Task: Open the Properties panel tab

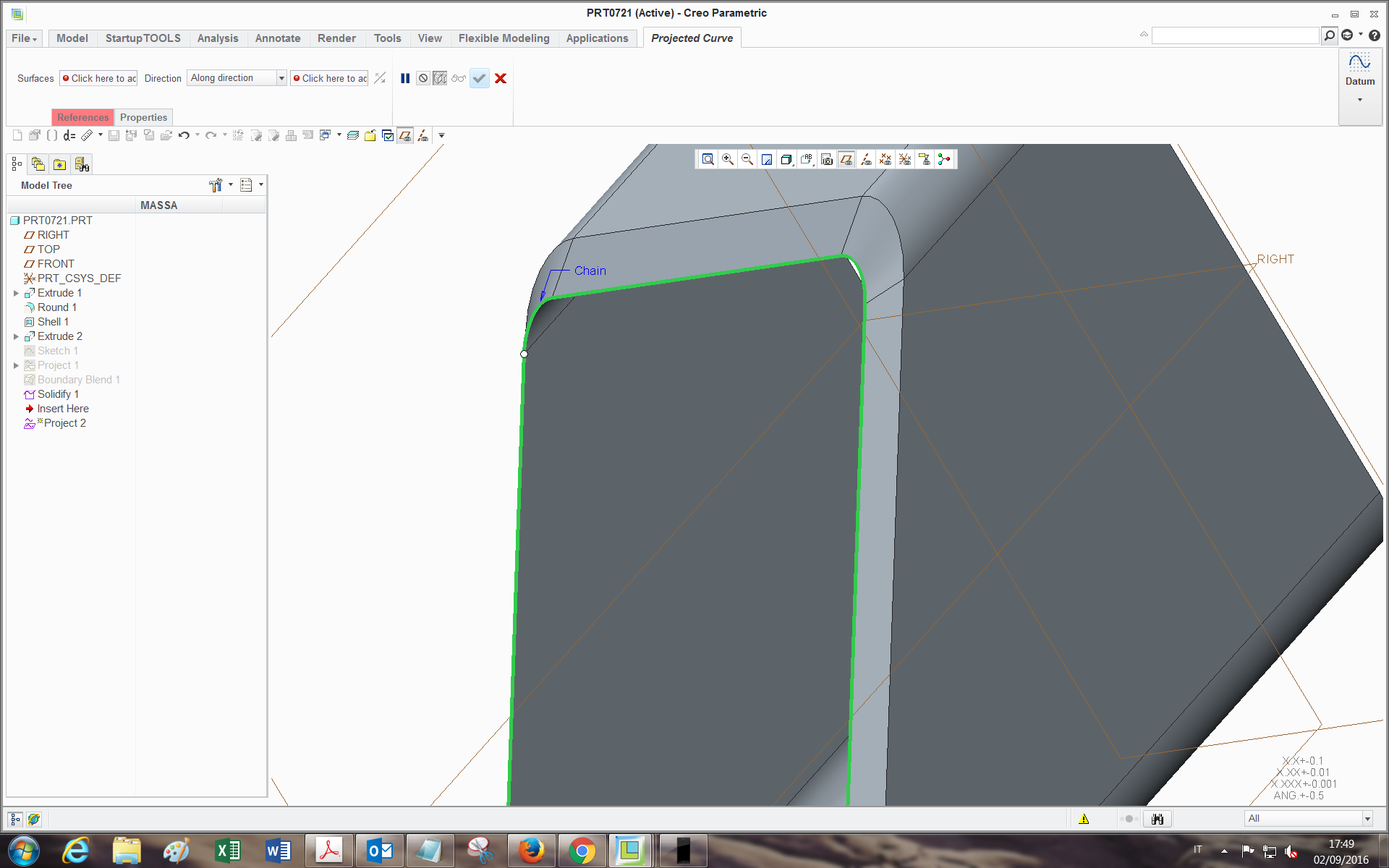Action: tap(143, 117)
